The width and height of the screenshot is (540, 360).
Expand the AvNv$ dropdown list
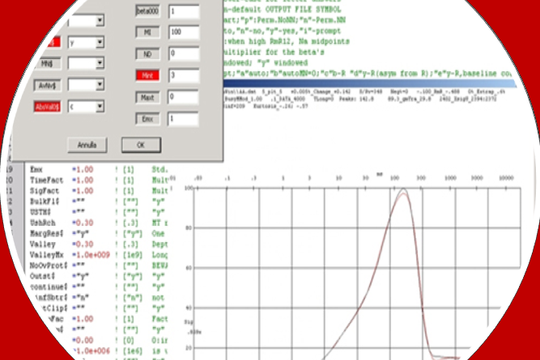pyautogui.click(x=100, y=85)
